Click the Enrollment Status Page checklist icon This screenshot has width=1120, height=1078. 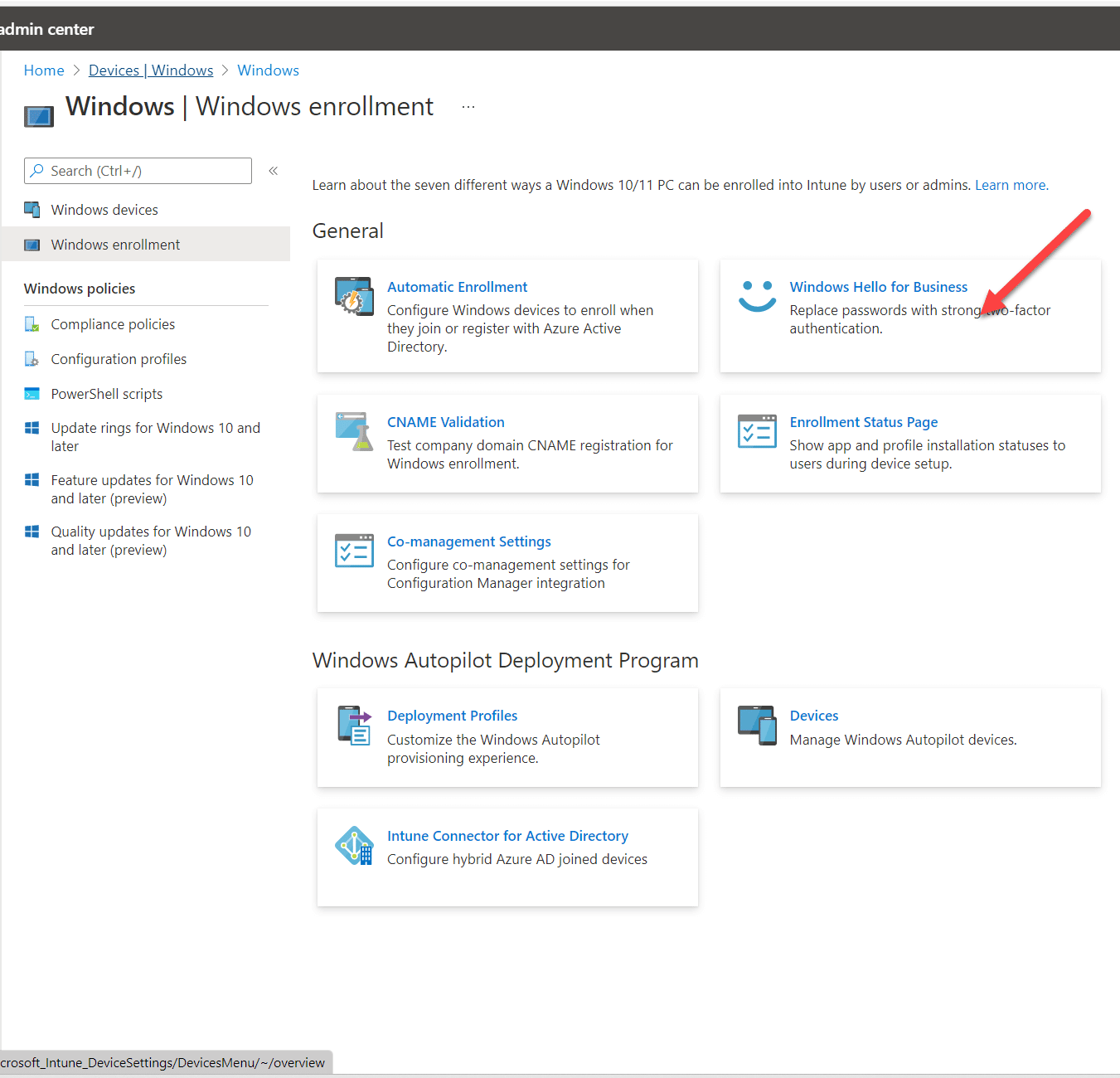click(757, 431)
